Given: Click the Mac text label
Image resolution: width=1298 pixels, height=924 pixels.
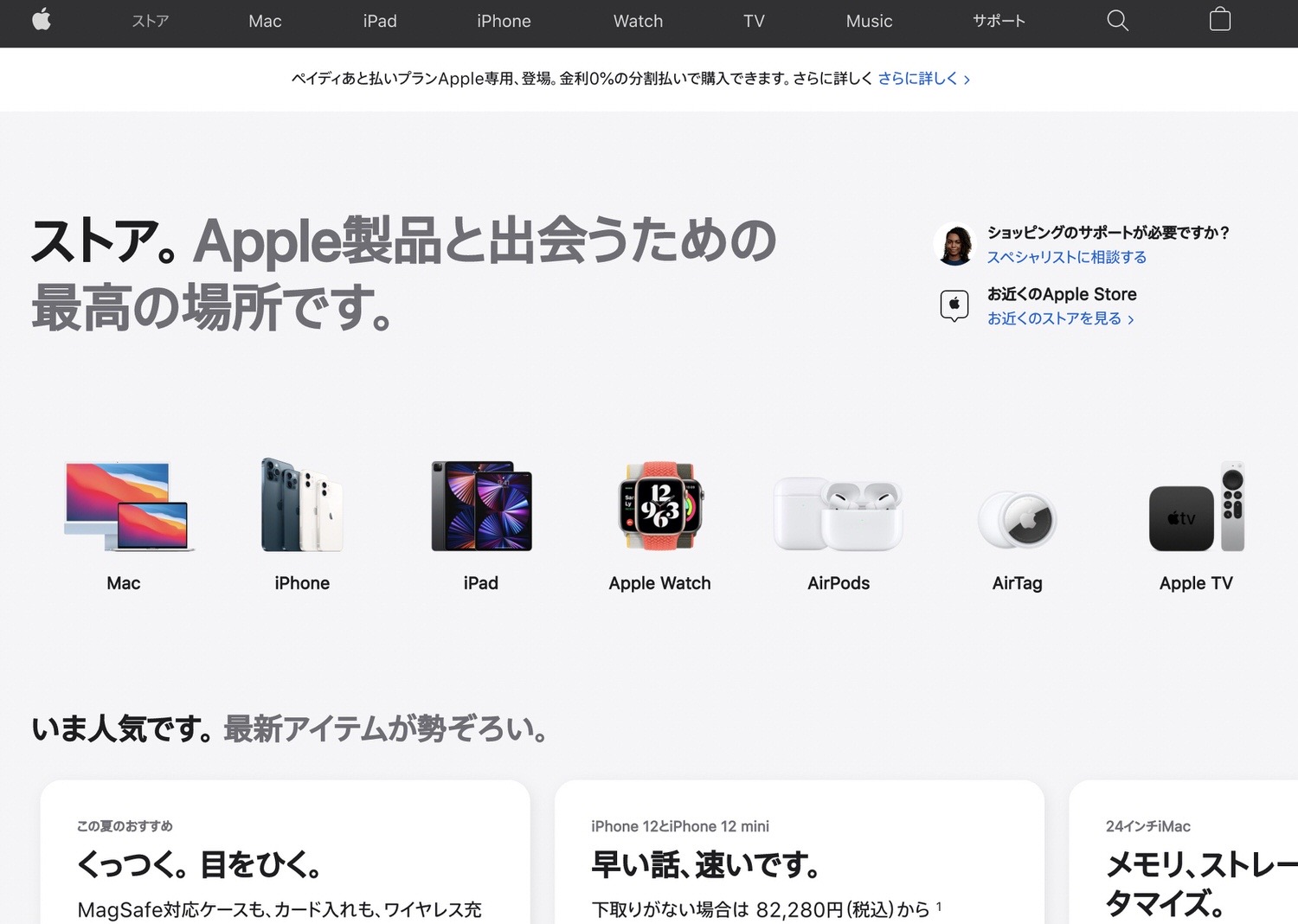Looking at the screenshot, I should (x=124, y=583).
